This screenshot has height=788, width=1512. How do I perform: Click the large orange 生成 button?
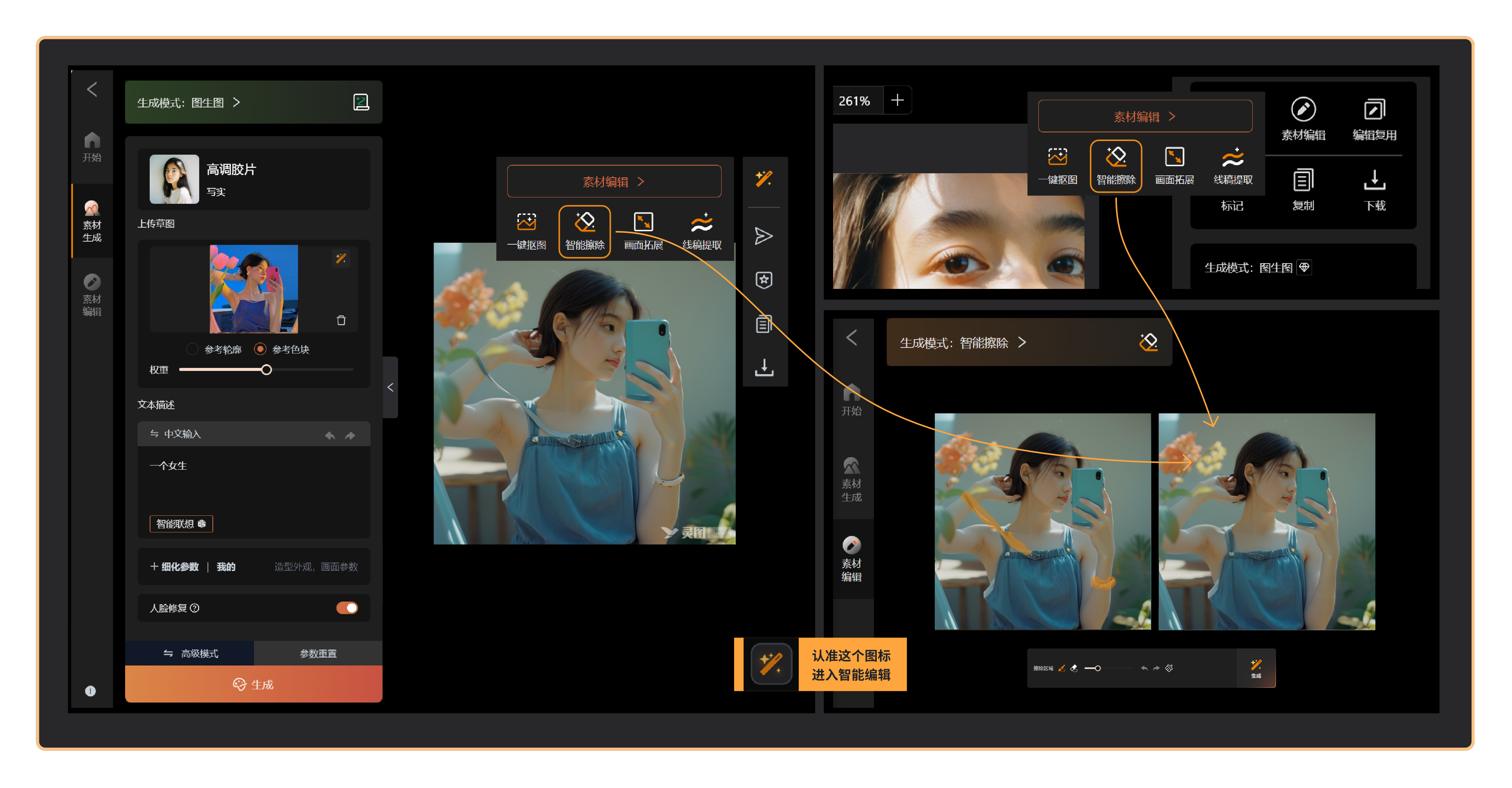[x=254, y=684]
